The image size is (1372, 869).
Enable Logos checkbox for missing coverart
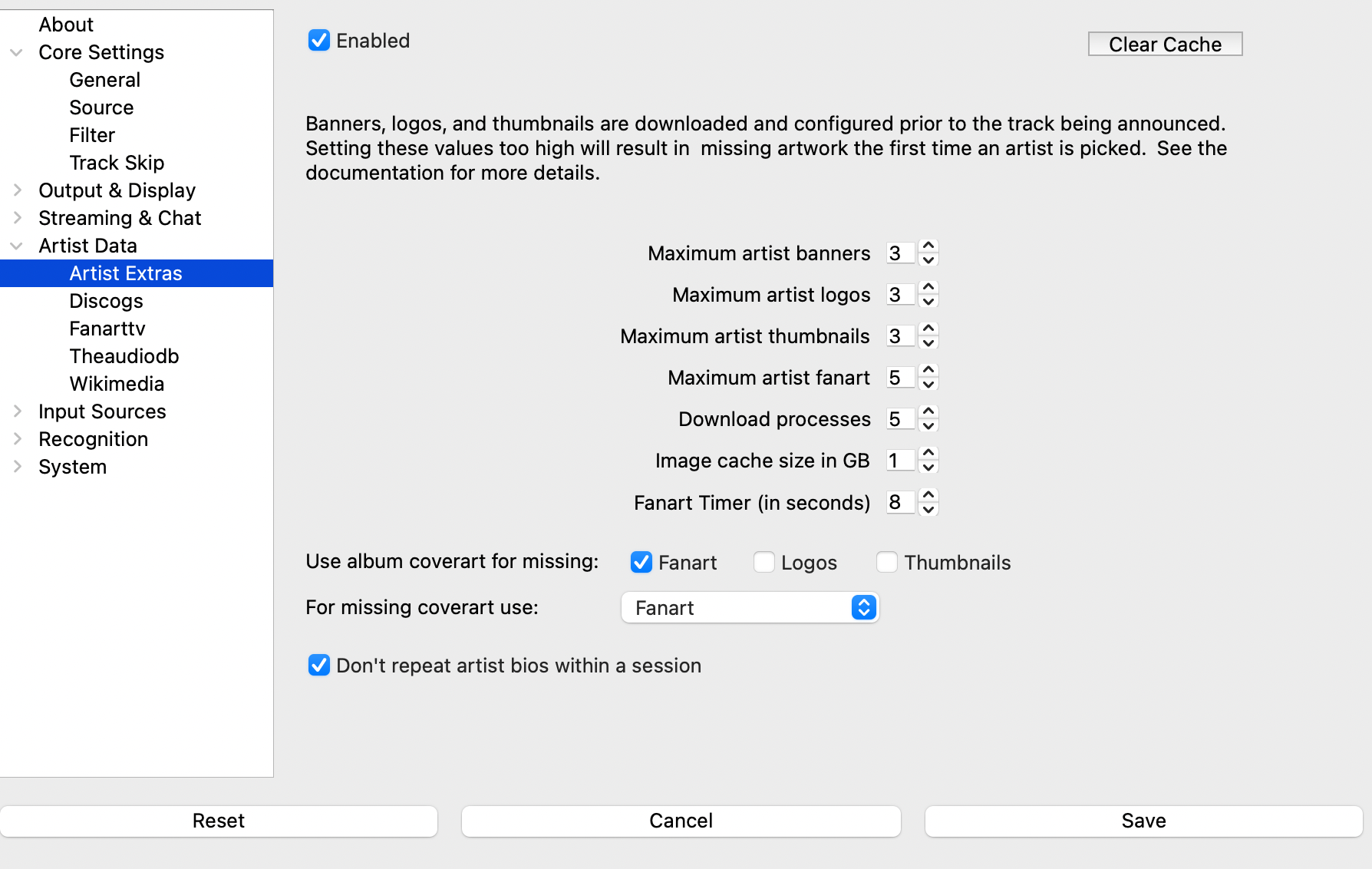point(764,562)
